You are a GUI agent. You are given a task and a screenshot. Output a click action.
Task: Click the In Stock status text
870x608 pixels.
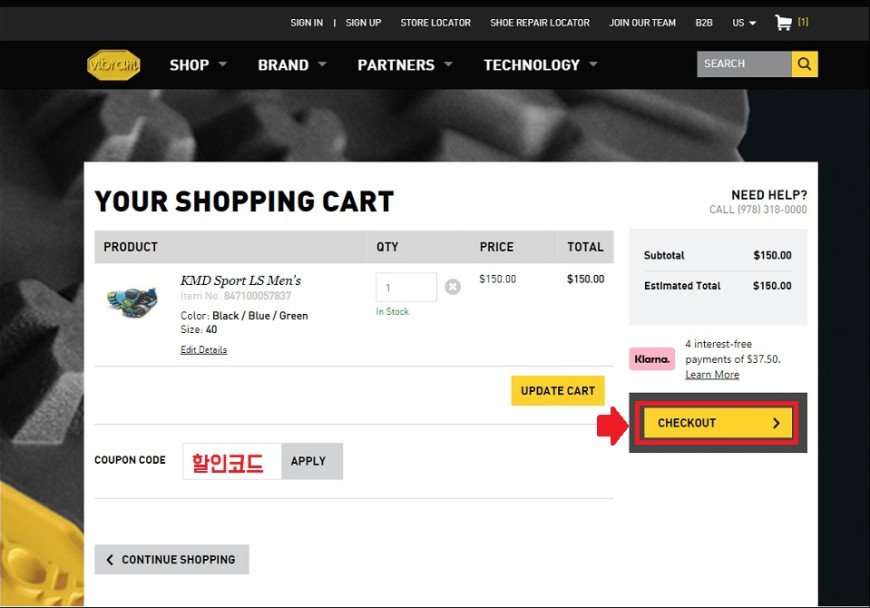click(392, 311)
